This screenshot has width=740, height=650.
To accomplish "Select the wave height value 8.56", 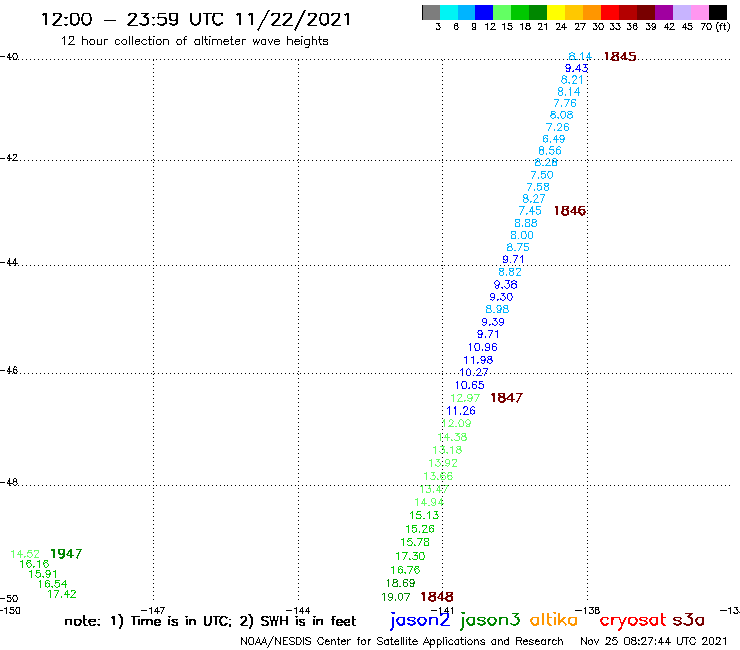I will pos(550,151).
